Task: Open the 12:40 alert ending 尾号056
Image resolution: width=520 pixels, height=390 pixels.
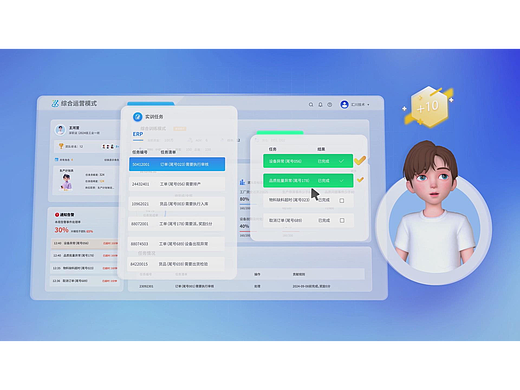Action: [85, 243]
